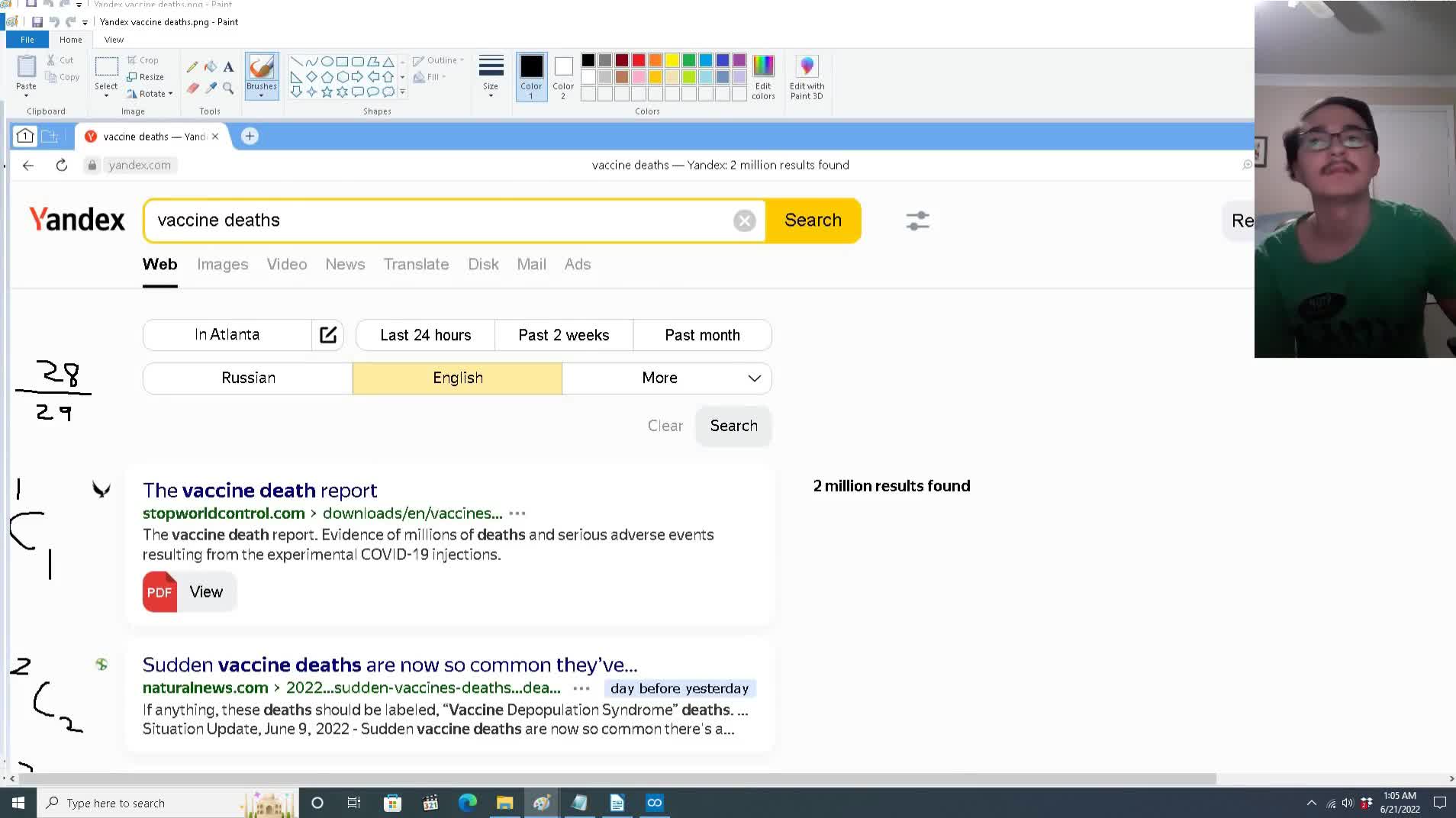Screen dimensions: 1456x818
Task: Select the Color picker eyedropper tool
Action: coord(210,89)
